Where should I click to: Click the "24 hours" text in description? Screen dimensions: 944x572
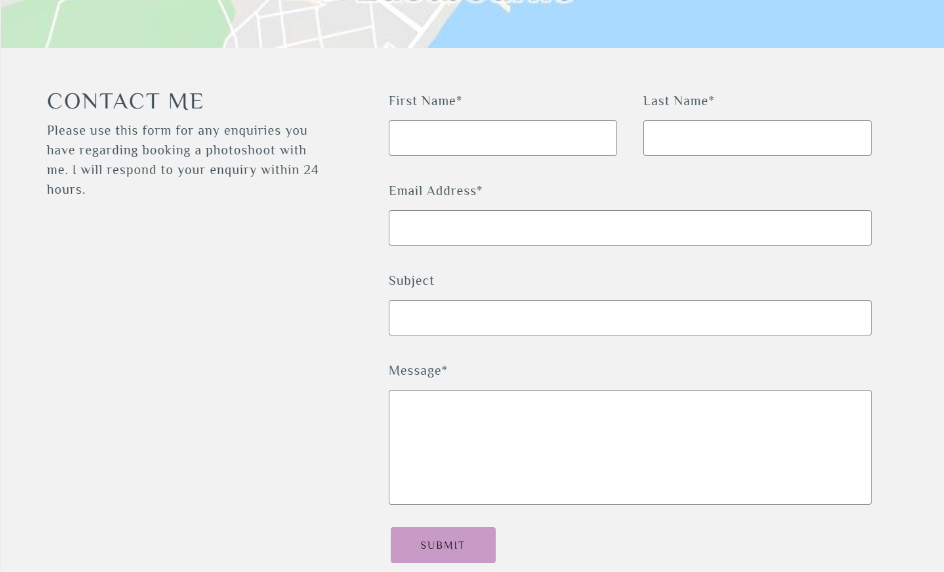pyautogui.click(x=310, y=170)
